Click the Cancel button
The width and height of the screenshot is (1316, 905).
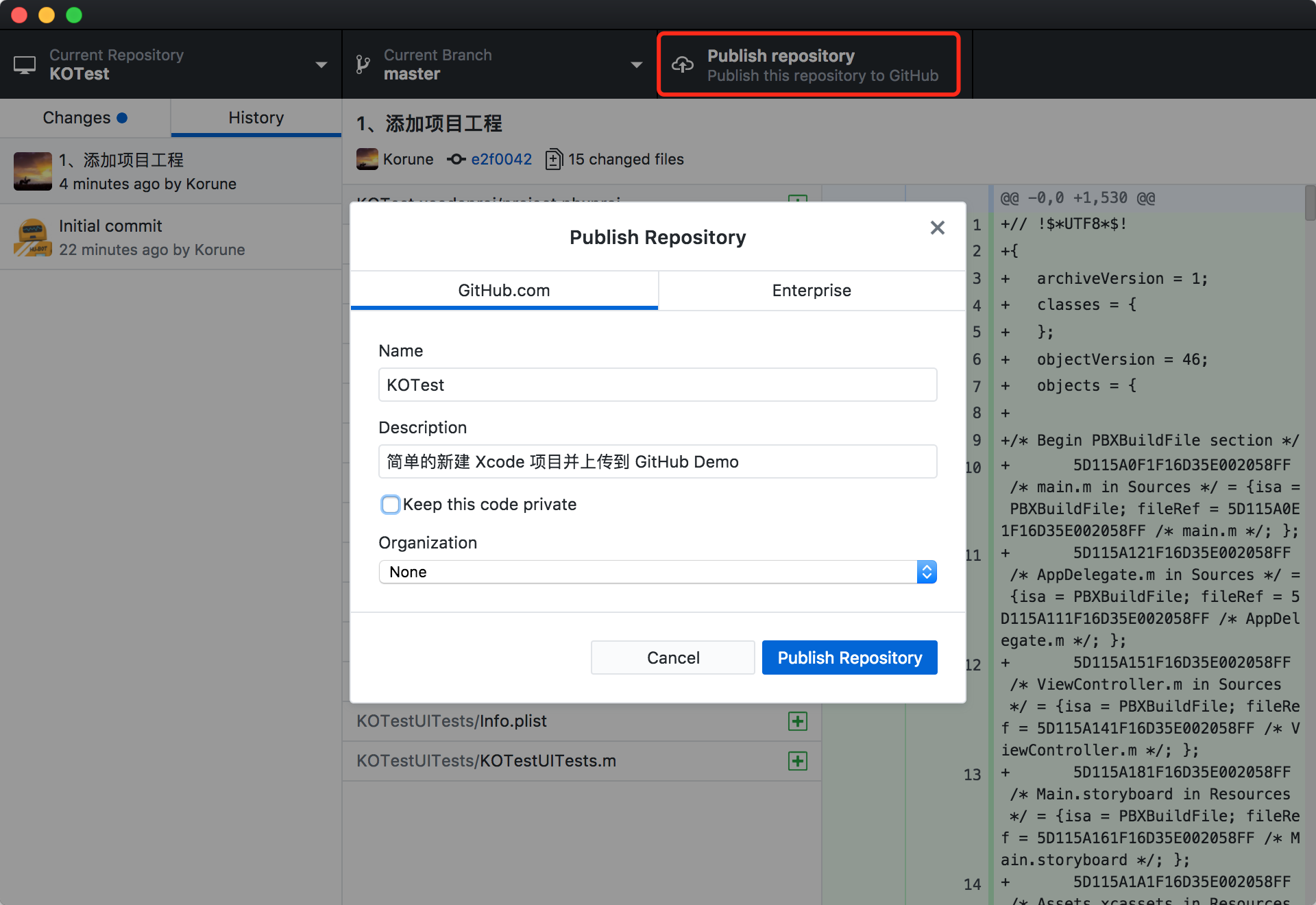(672, 657)
